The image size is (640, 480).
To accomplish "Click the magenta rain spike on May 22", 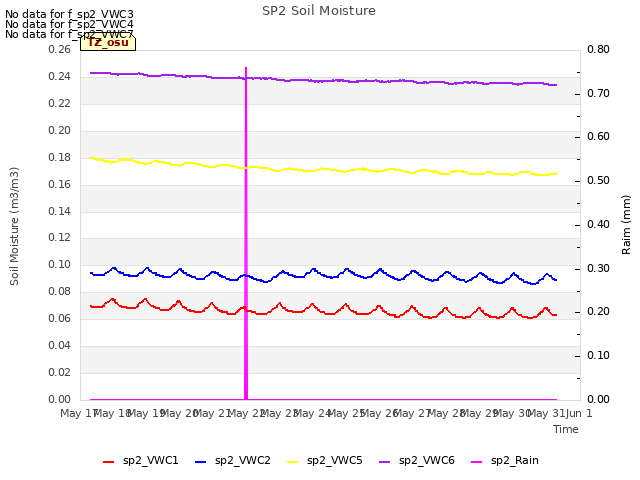I will [246, 233].
